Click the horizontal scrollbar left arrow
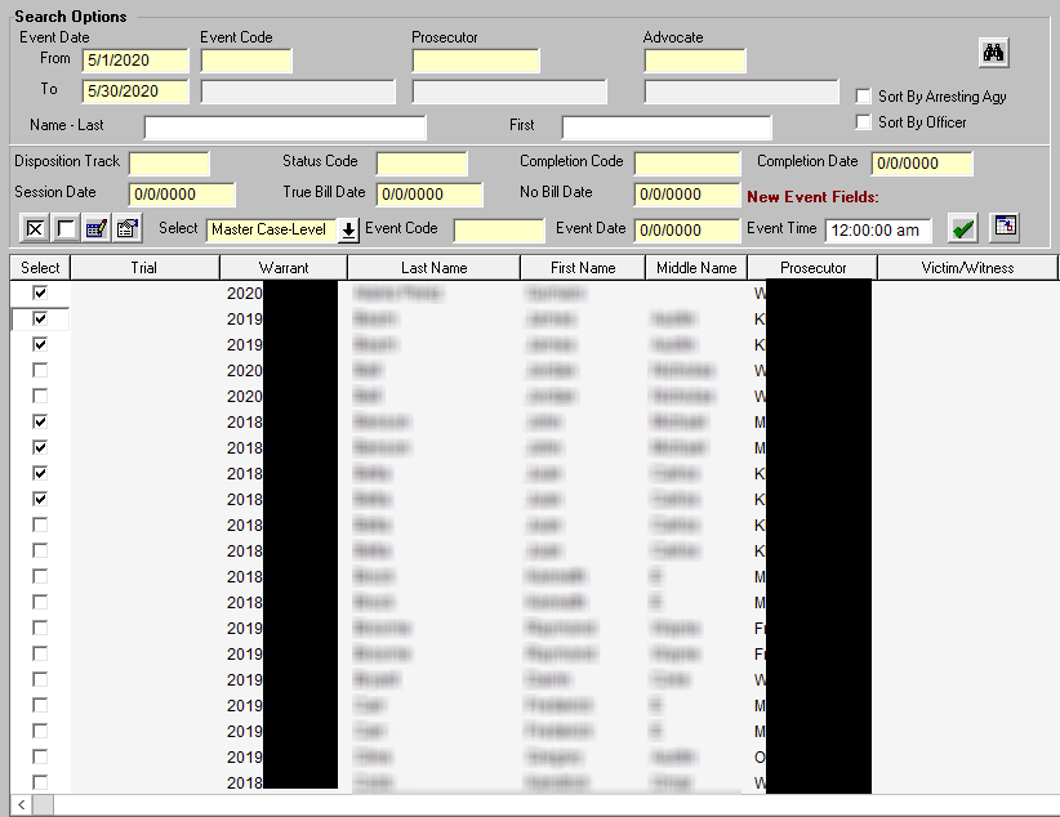 pyautogui.click(x=22, y=804)
